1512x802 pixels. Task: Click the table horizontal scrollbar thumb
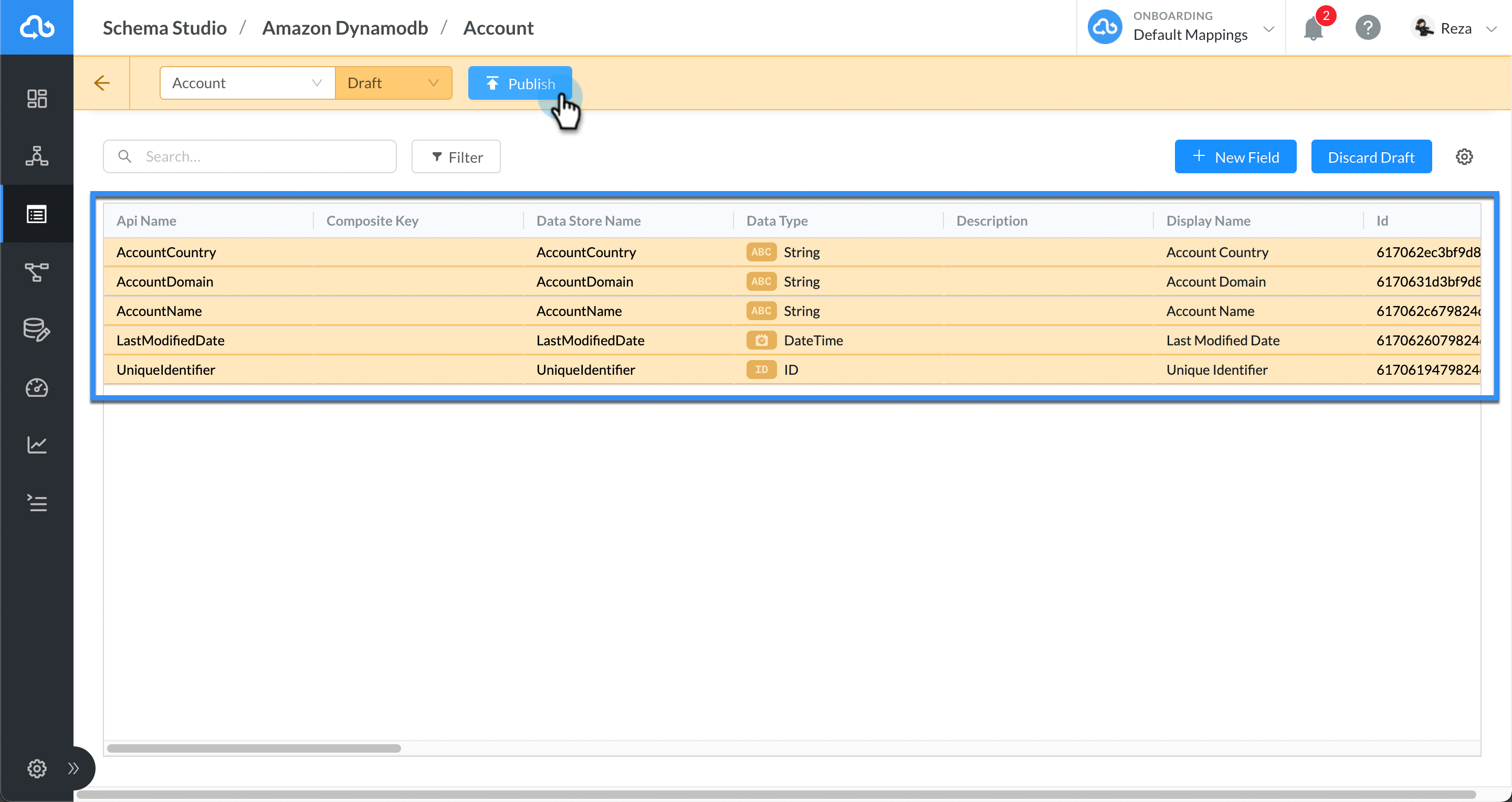point(254,748)
